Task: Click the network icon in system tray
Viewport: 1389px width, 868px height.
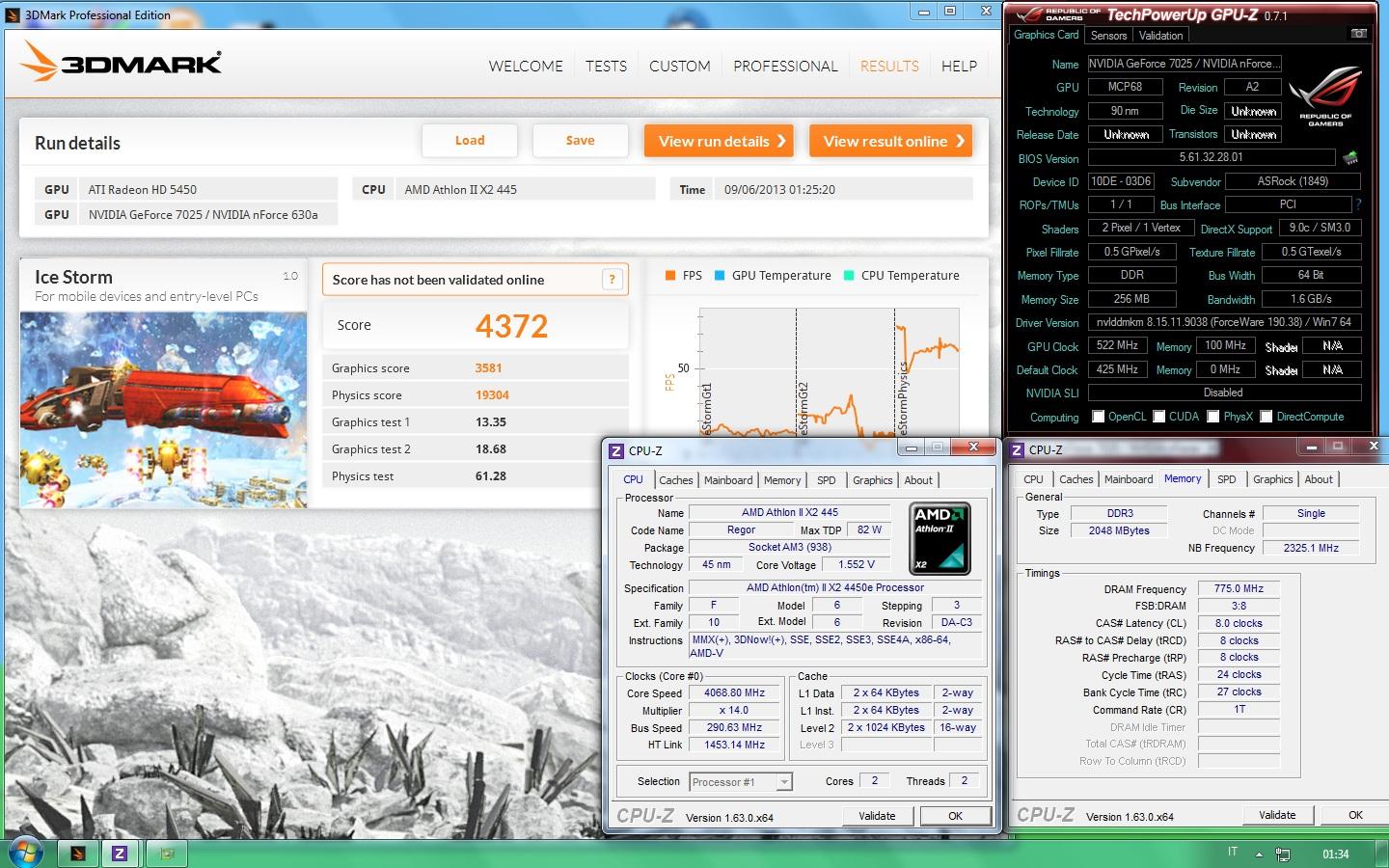Action: tap(1283, 854)
